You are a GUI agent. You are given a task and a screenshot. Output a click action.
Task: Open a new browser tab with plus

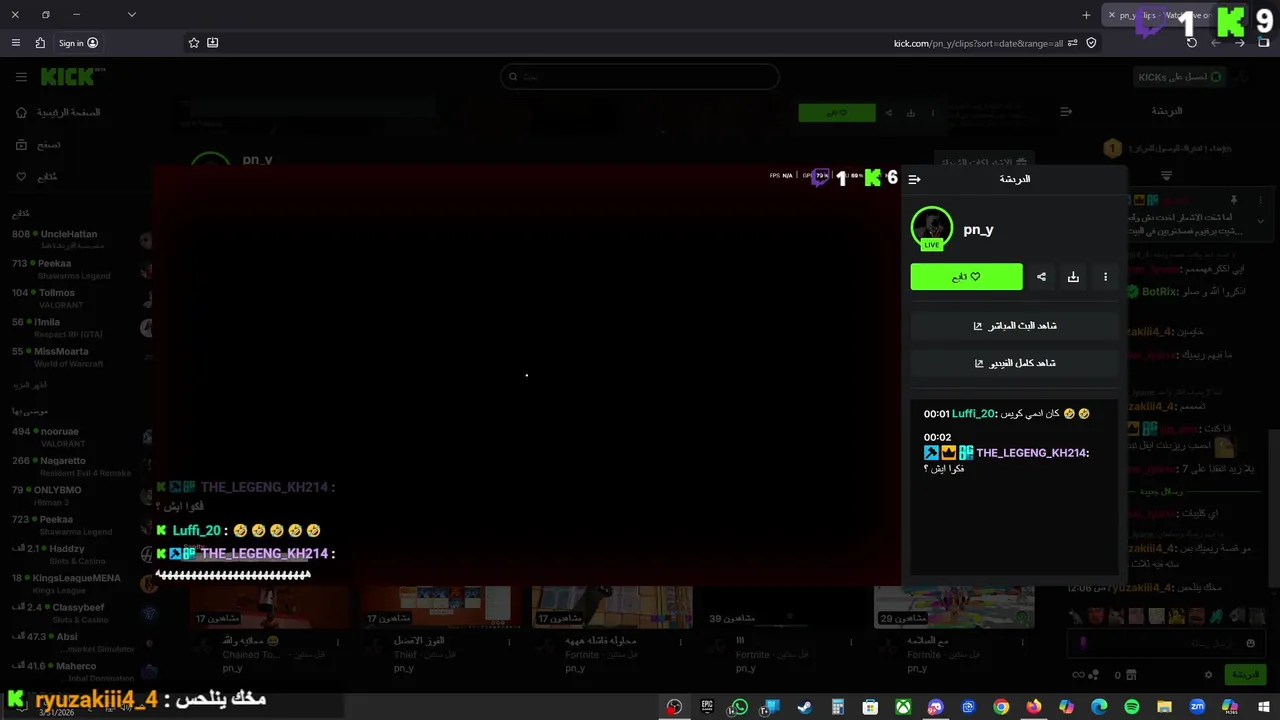(1086, 15)
